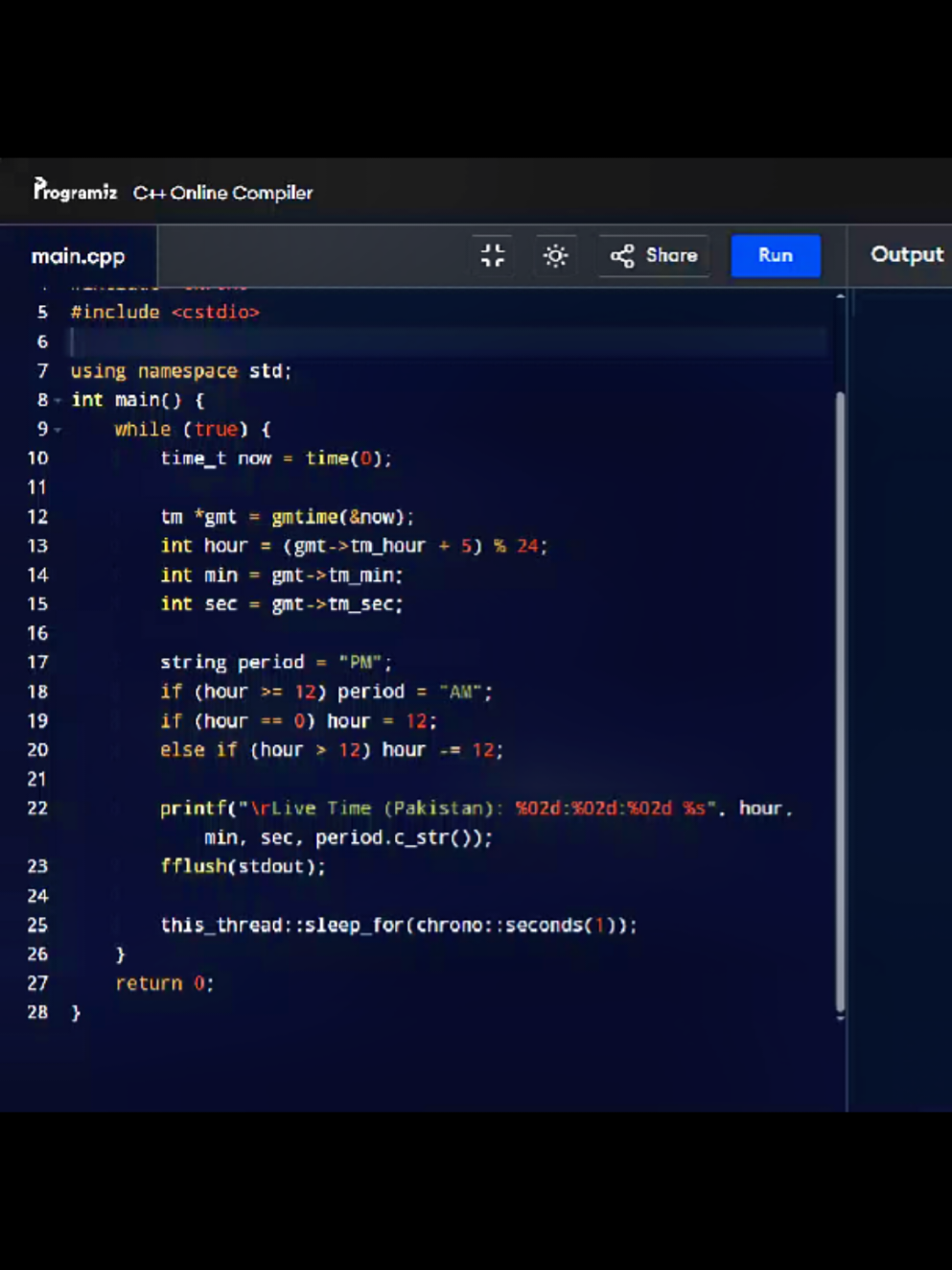Toggle fullscreen editor mode icon
Viewport: 952px width, 1270px height.
pos(493,255)
